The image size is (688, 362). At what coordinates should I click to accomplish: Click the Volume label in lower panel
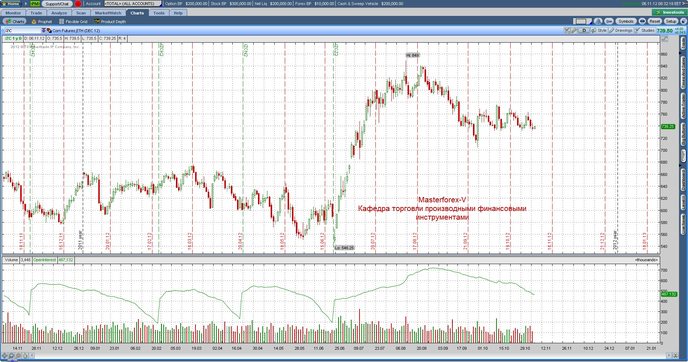click(11, 260)
